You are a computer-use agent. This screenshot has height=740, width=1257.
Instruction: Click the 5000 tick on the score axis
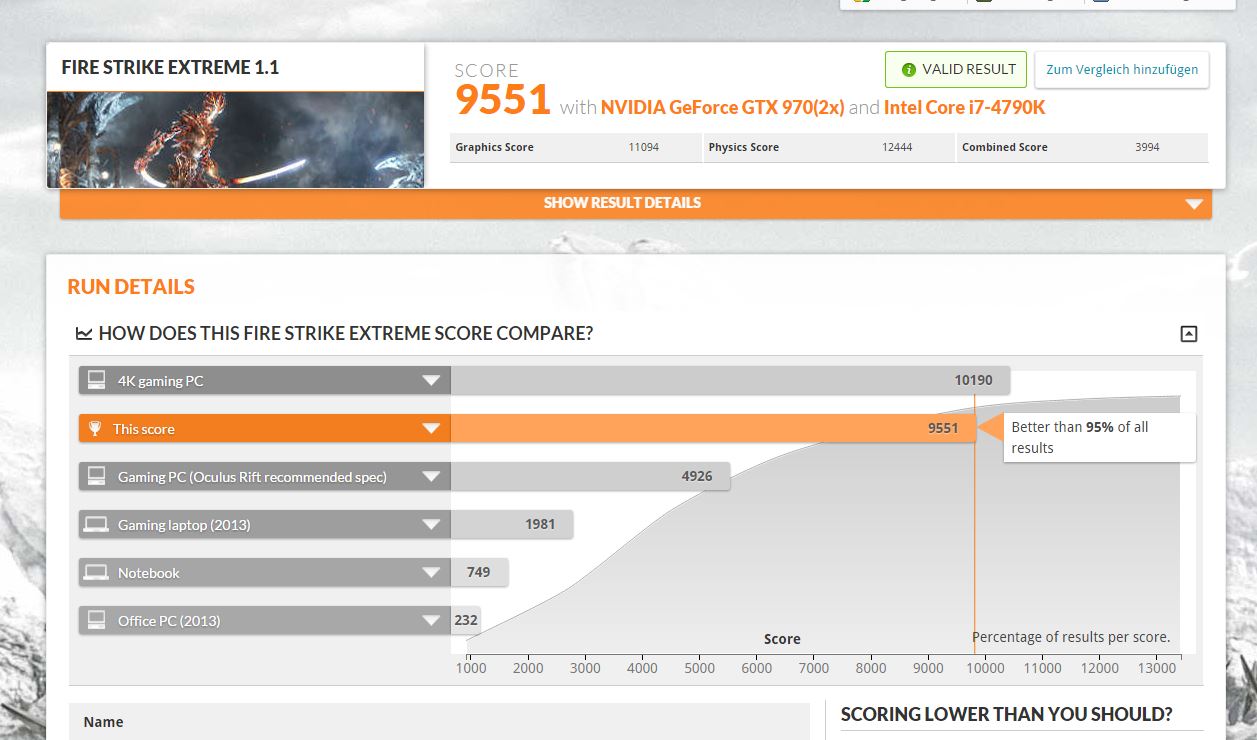pyautogui.click(x=700, y=668)
